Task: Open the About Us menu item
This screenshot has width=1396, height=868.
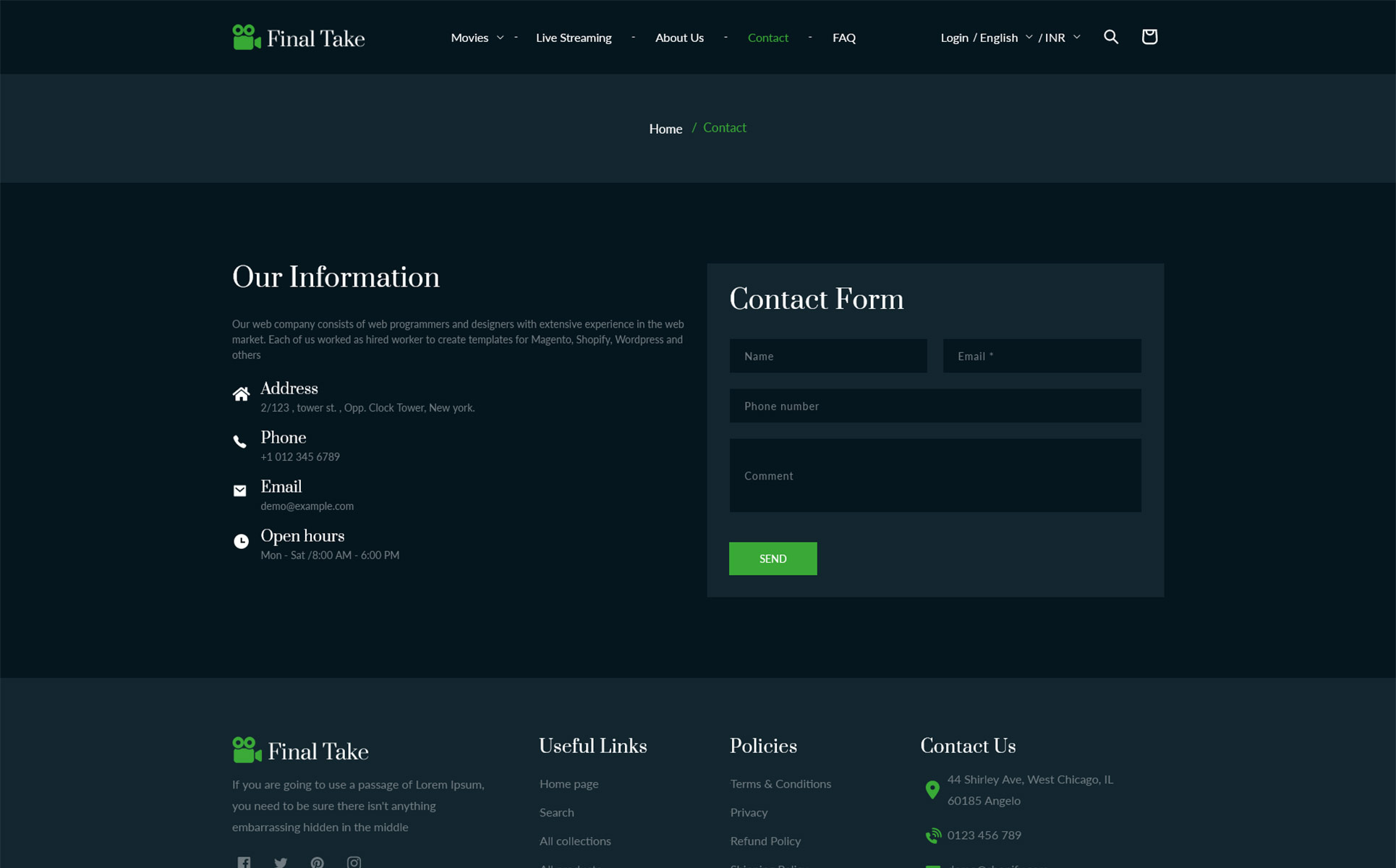Action: [678, 38]
